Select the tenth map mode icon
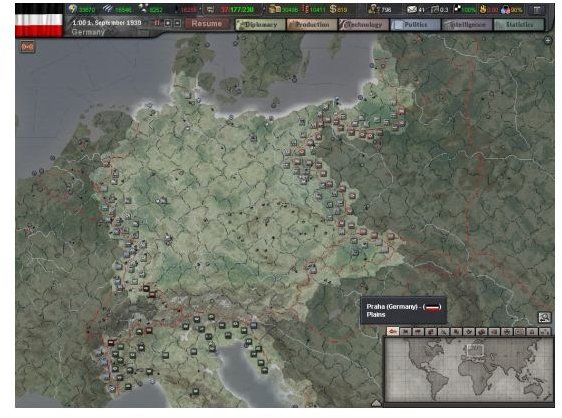 [507, 332]
